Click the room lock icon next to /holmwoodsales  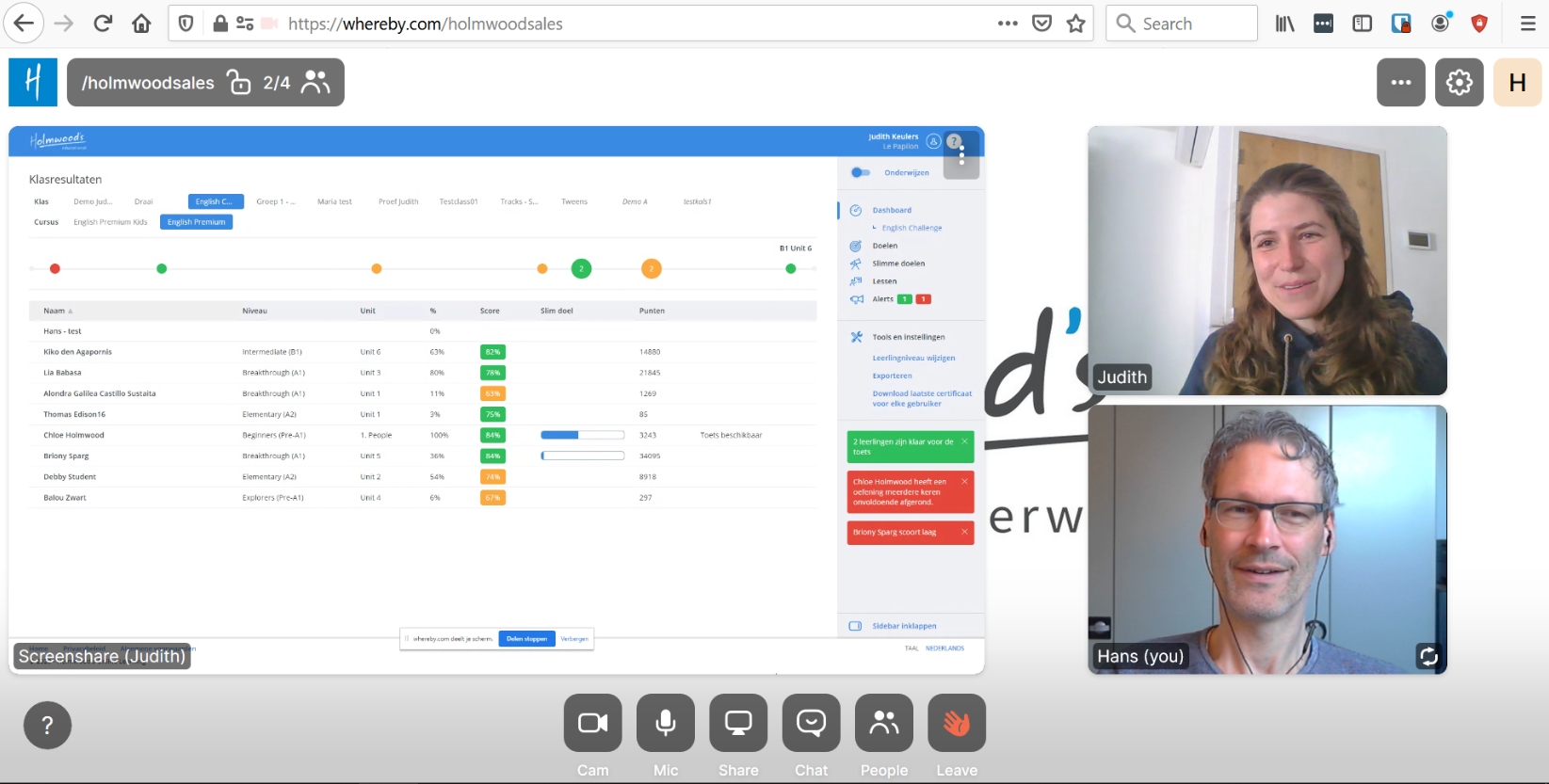tap(239, 83)
